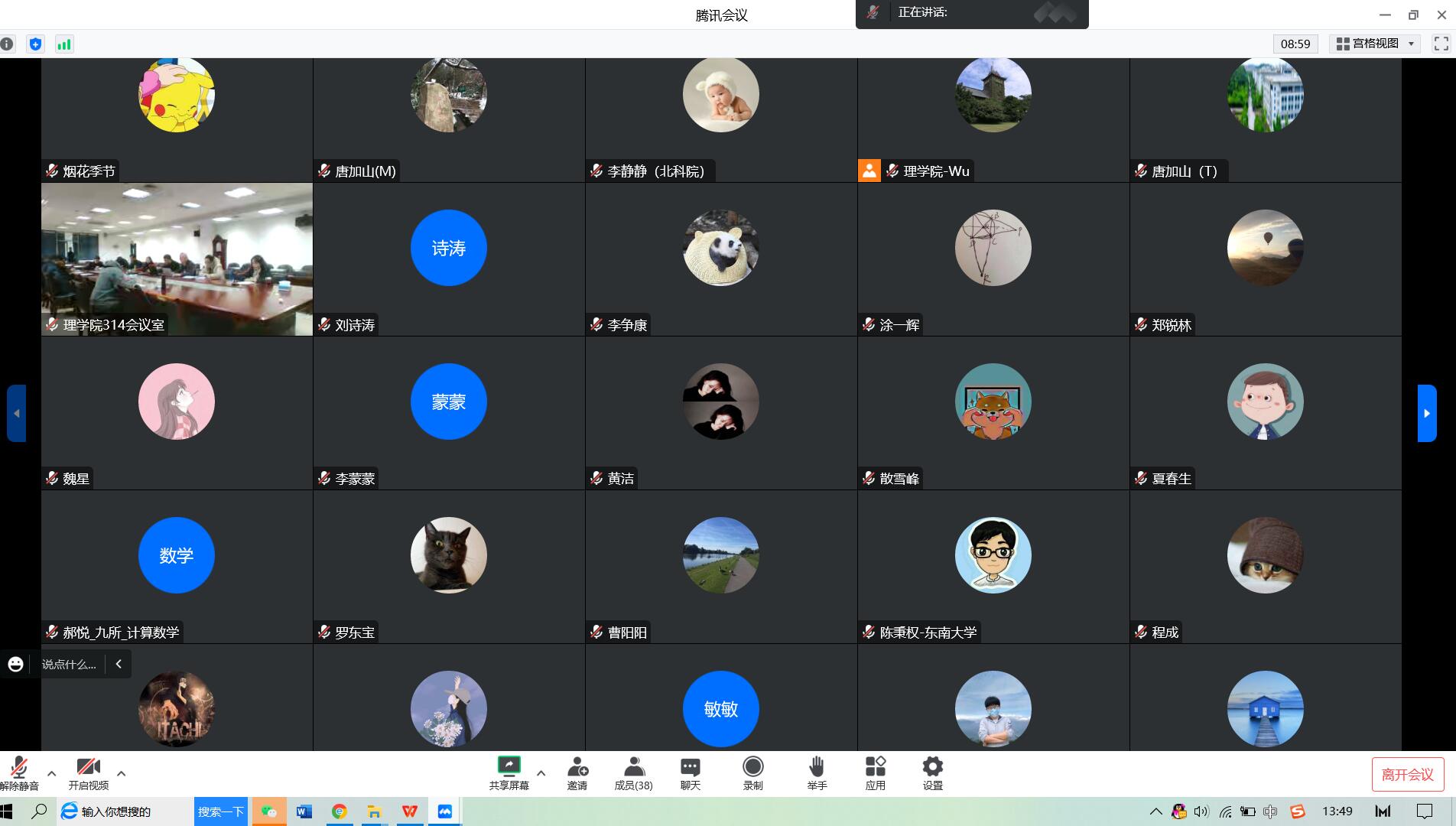Open the 宫格视图 layout dropdown
Image resolution: width=1456 pixels, height=826 pixels.
[x=1376, y=44]
